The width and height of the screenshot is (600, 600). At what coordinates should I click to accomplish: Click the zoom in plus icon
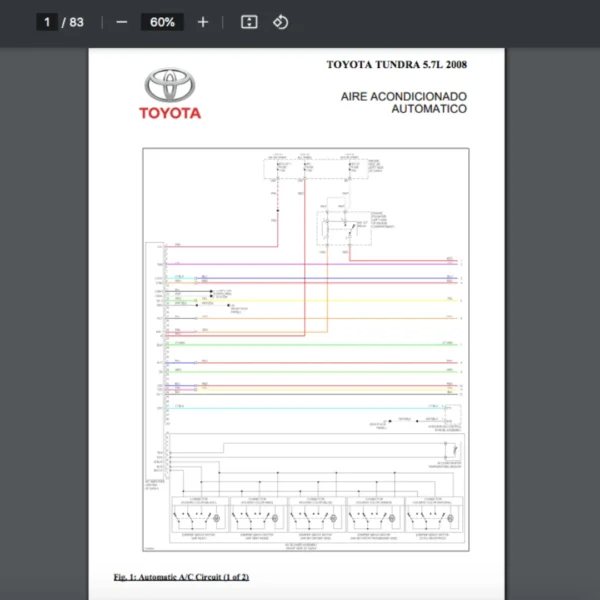[x=203, y=22]
